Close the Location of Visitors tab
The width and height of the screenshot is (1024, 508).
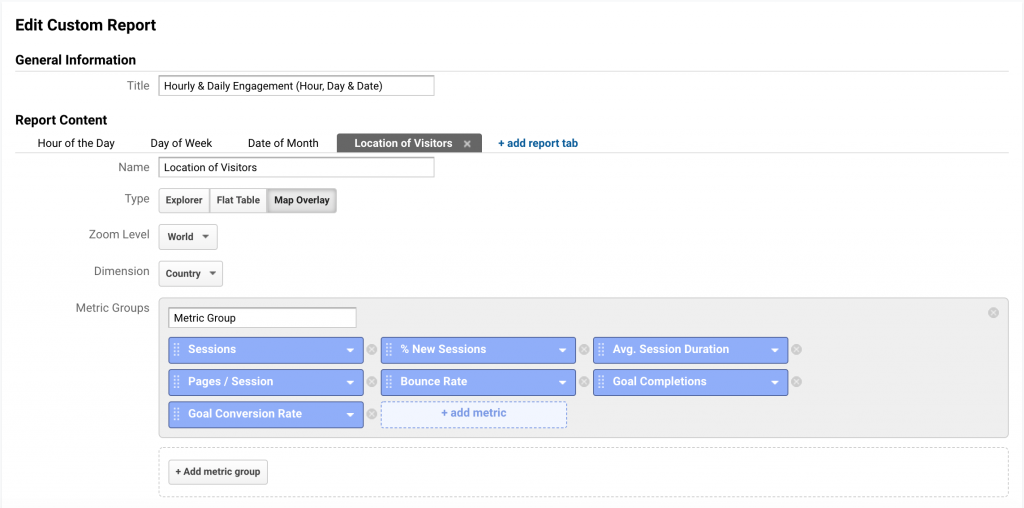tap(467, 144)
